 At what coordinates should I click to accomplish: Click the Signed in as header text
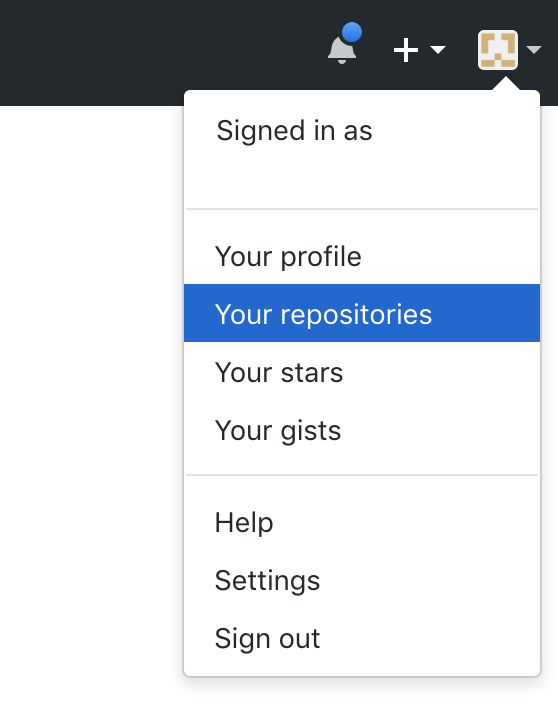point(294,131)
